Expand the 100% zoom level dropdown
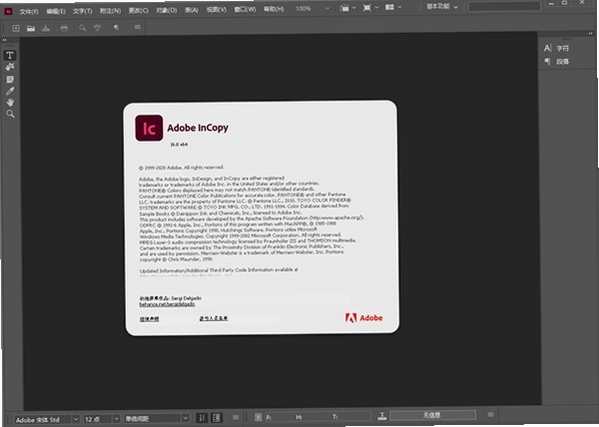This screenshot has height=427, width=599. (327, 8)
